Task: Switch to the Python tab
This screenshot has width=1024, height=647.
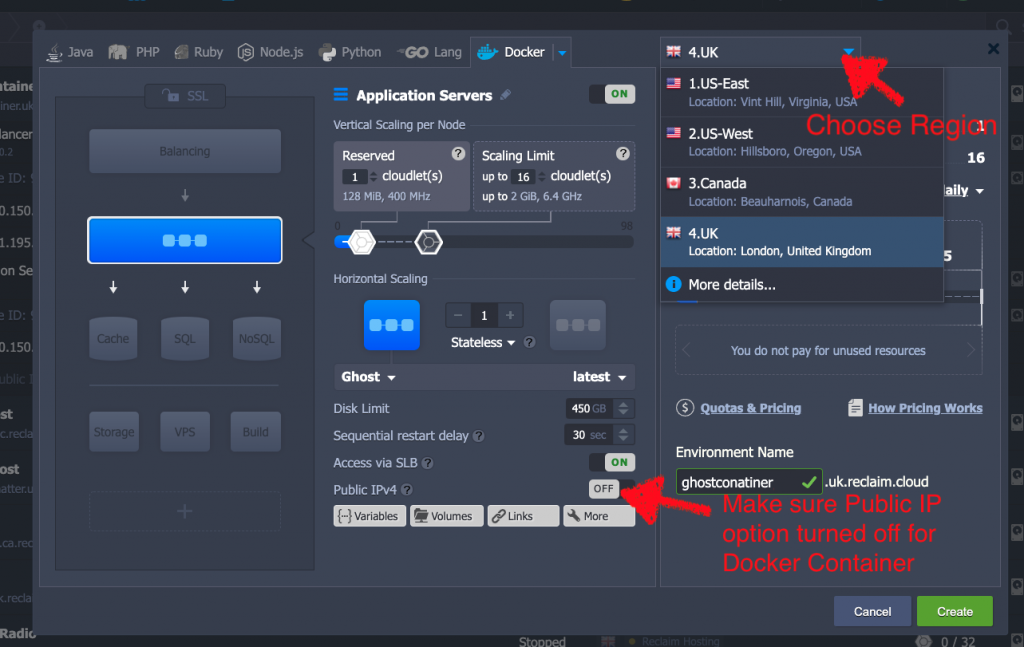Action: pyautogui.click(x=350, y=52)
